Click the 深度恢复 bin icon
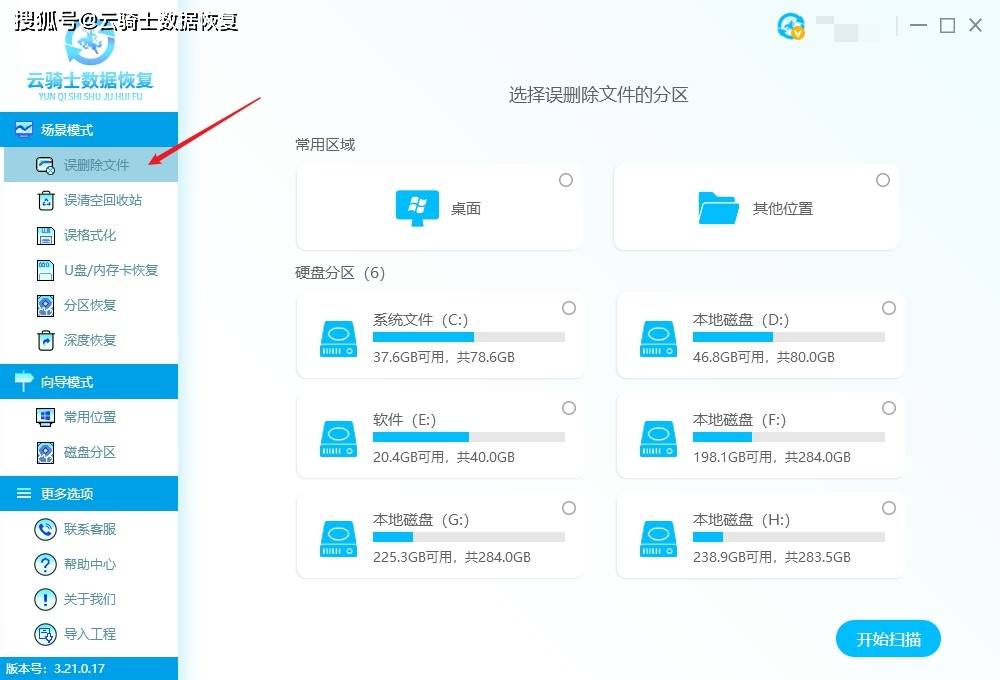 pos(46,341)
